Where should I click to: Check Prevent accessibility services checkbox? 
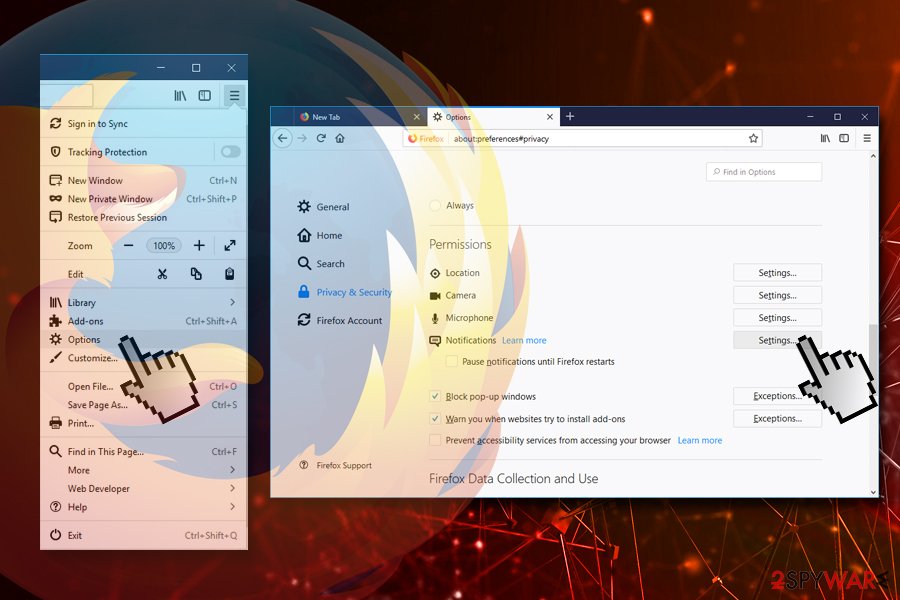tap(435, 440)
